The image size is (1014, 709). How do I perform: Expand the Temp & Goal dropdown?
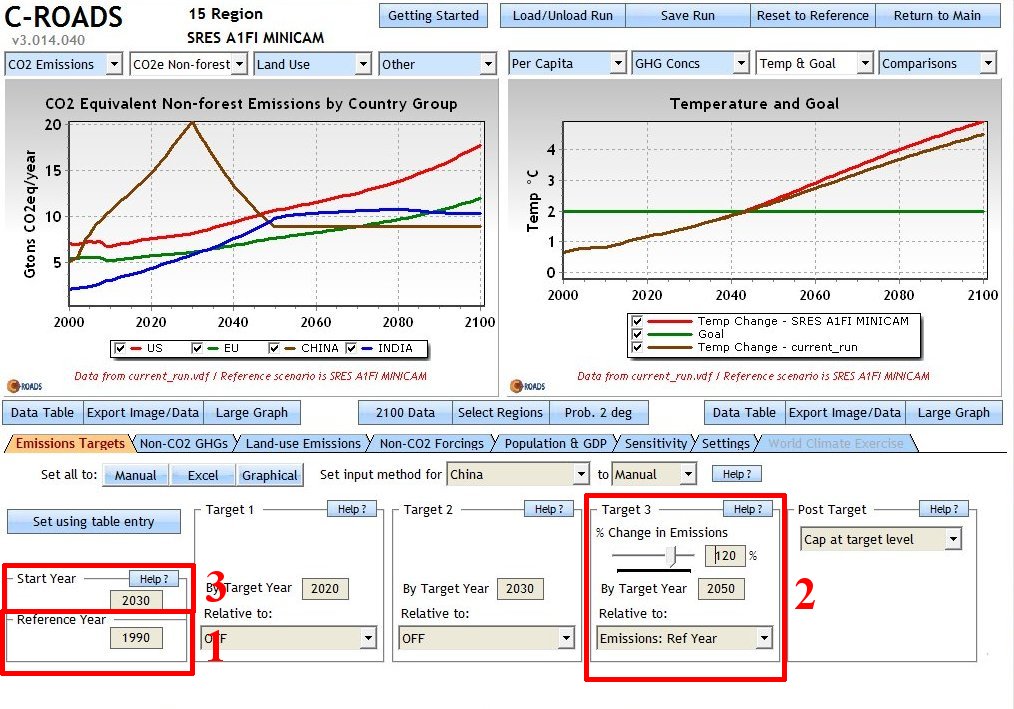(x=815, y=63)
